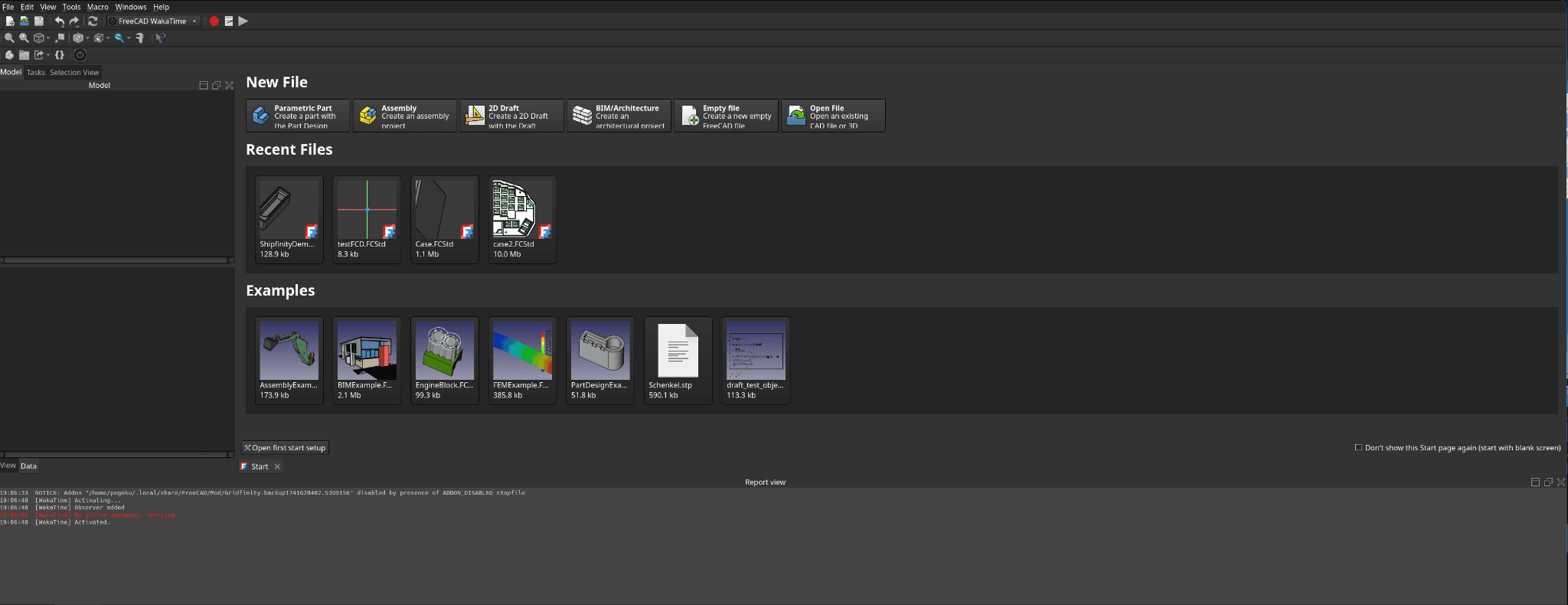Viewport: 1568px width, 605px height.
Task: Open the EngineBlock example file
Action: click(445, 361)
